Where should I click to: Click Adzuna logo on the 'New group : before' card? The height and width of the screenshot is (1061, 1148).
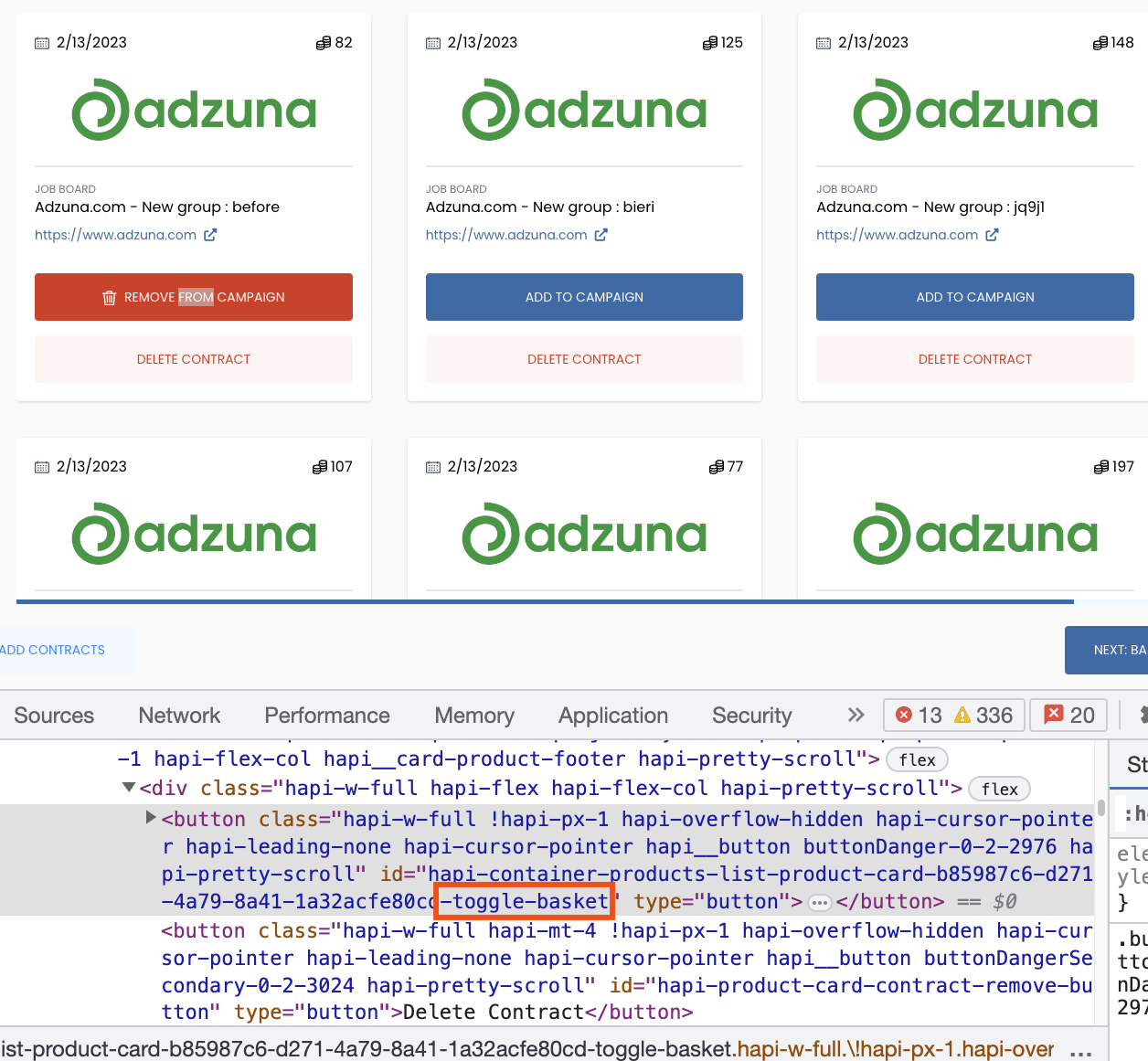(x=194, y=110)
